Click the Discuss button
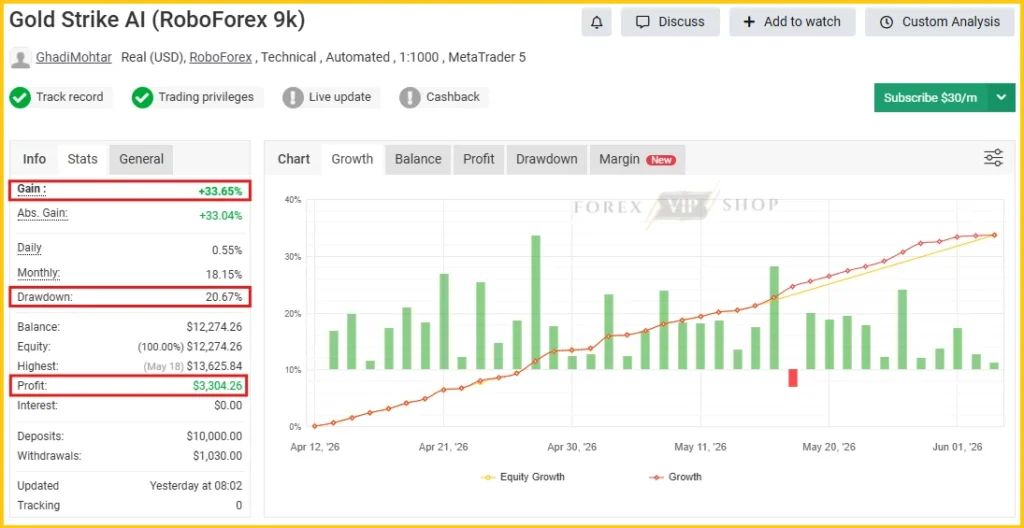Image resolution: width=1024 pixels, height=528 pixels. (x=670, y=22)
